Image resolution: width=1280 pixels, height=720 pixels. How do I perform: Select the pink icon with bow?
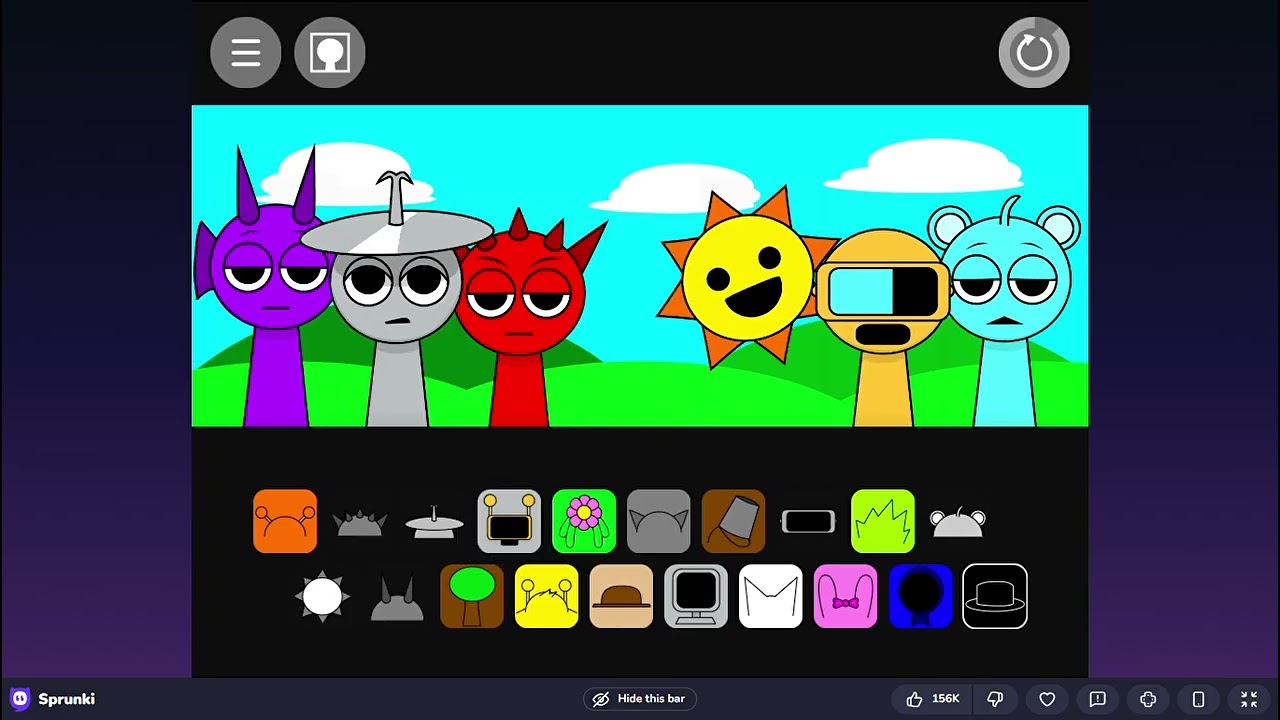(x=845, y=596)
